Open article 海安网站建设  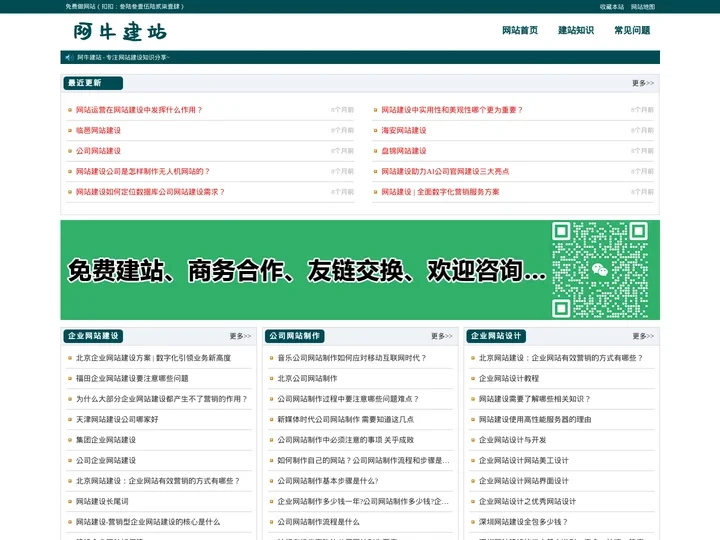click(404, 130)
